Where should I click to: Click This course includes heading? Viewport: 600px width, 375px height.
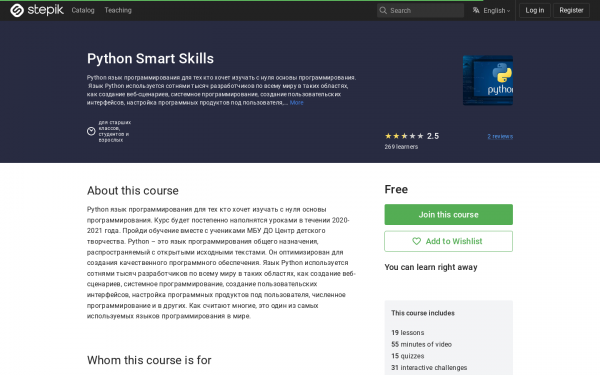click(423, 313)
